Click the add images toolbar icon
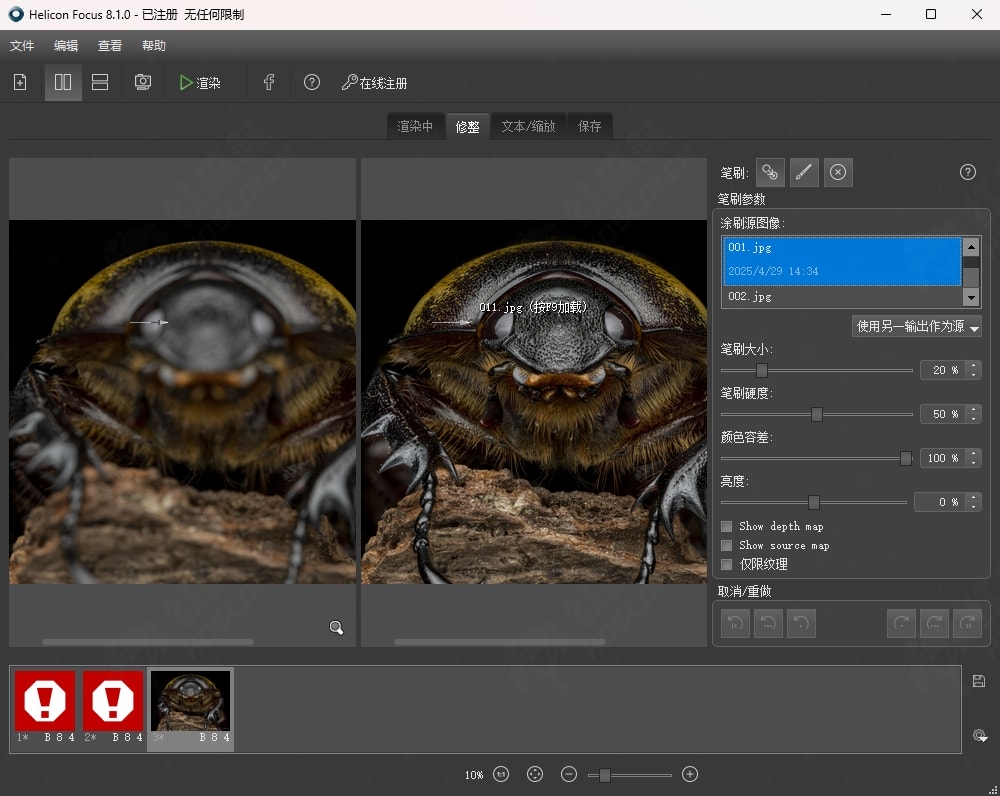This screenshot has height=796, width=1000. coord(20,83)
